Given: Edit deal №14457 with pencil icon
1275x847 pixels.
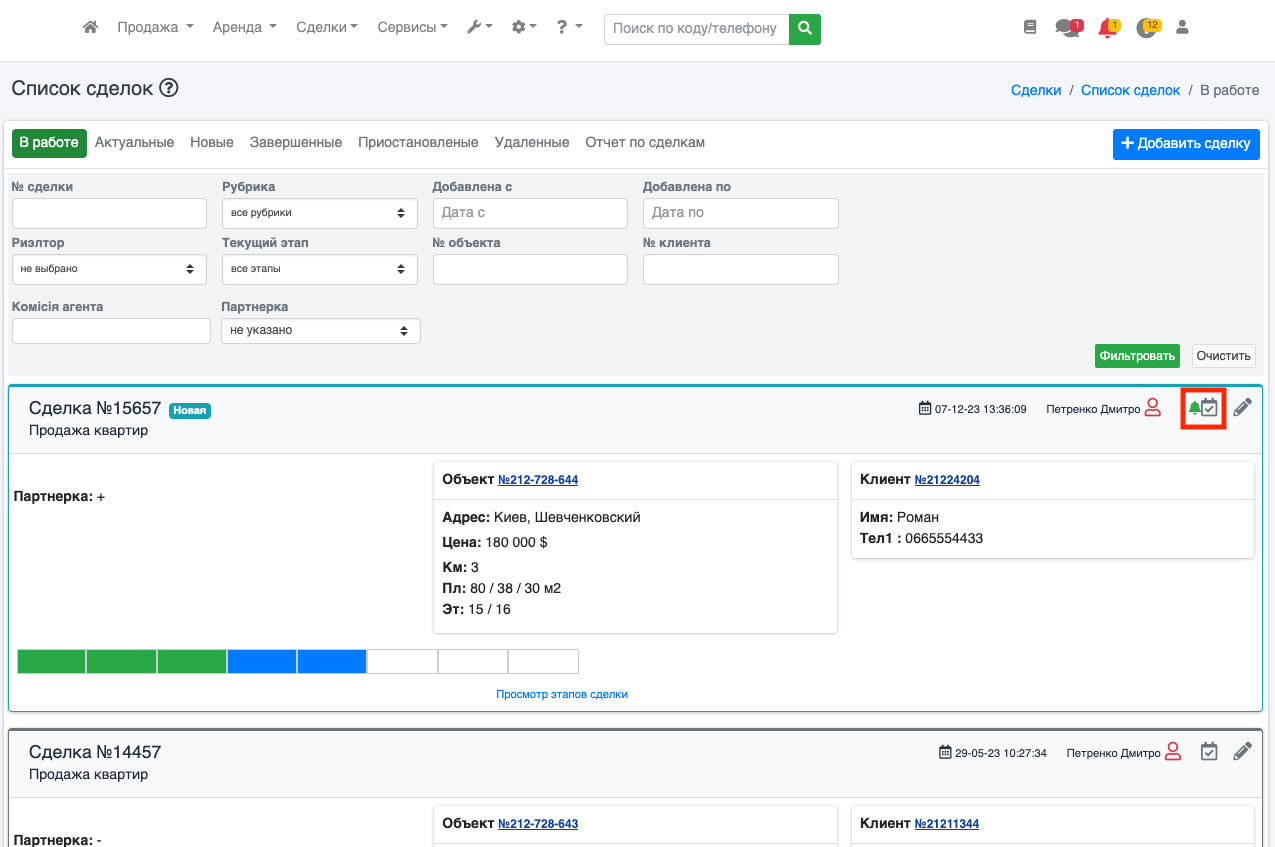Looking at the screenshot, I should 1242,752.
